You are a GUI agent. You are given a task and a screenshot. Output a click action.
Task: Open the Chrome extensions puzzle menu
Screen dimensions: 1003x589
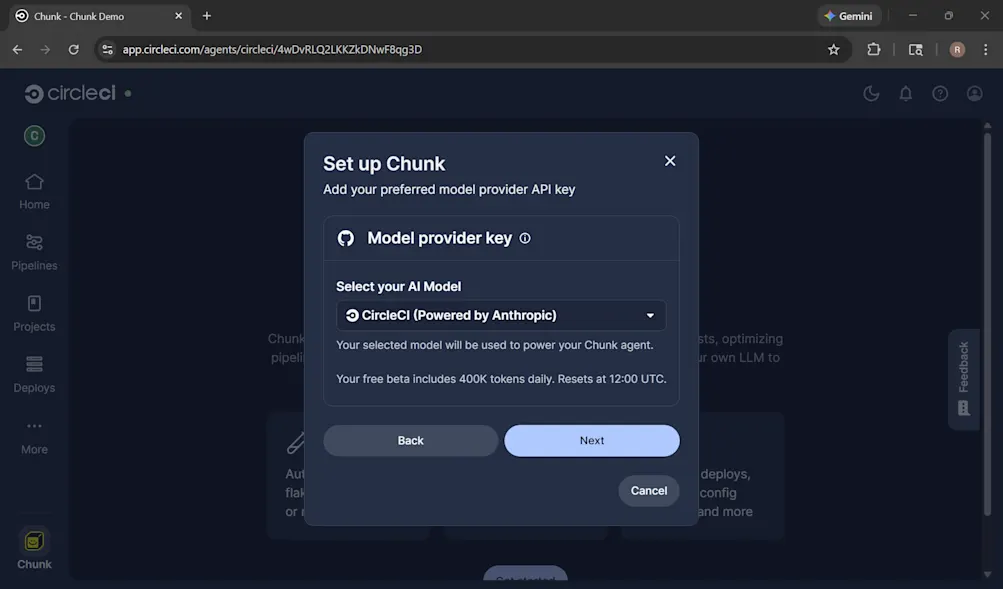(873, 47)
